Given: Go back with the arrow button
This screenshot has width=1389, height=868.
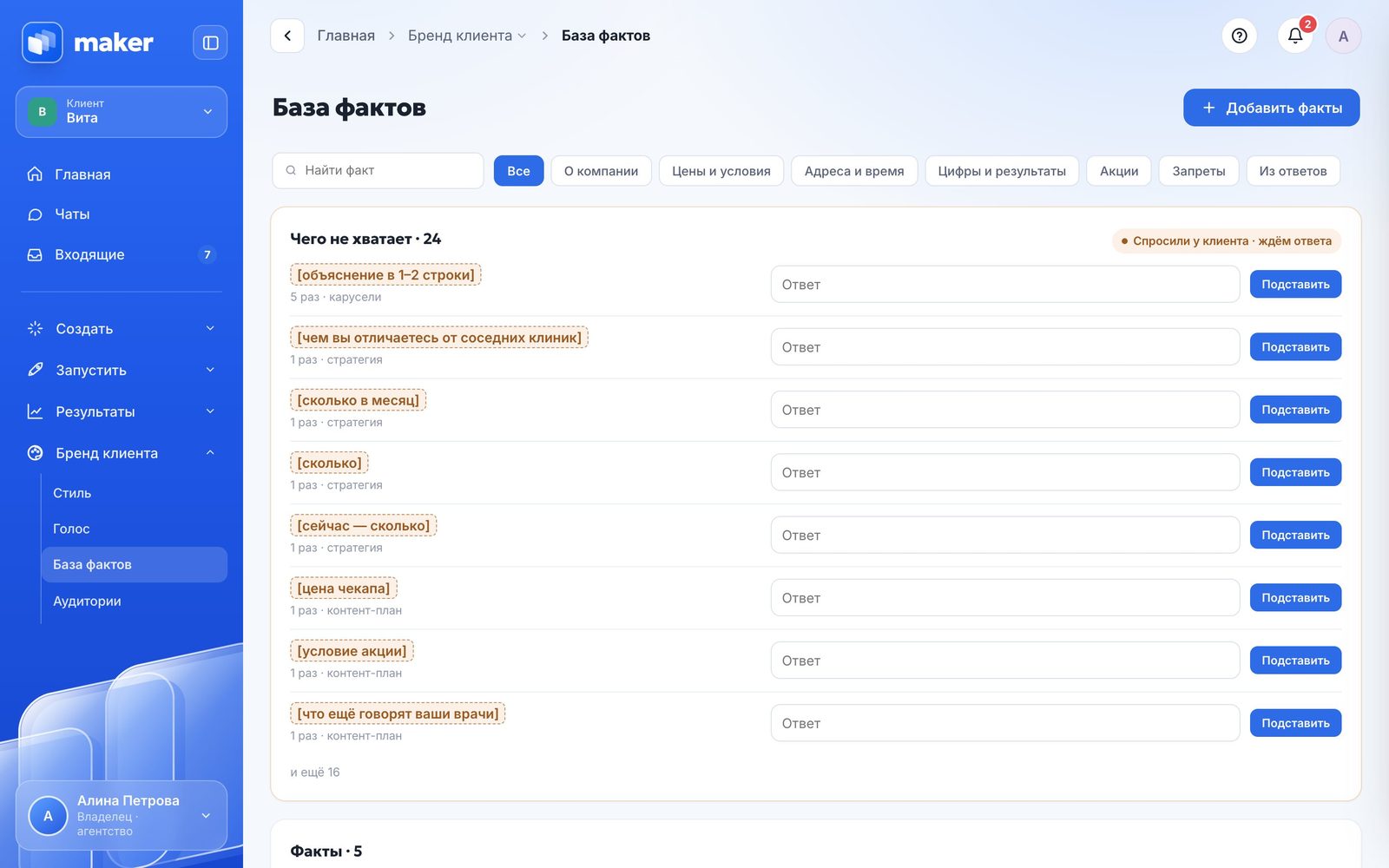Looking at the screenshot, I should [287, 36].
